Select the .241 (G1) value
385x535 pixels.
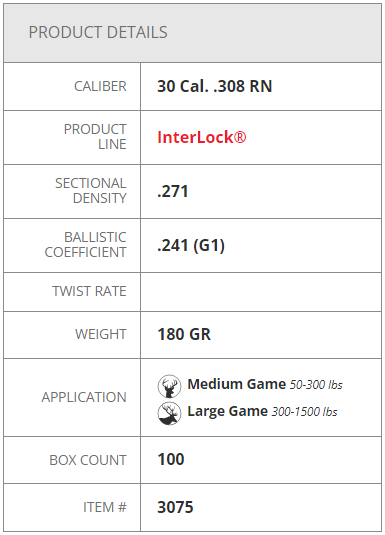(191, 245)
